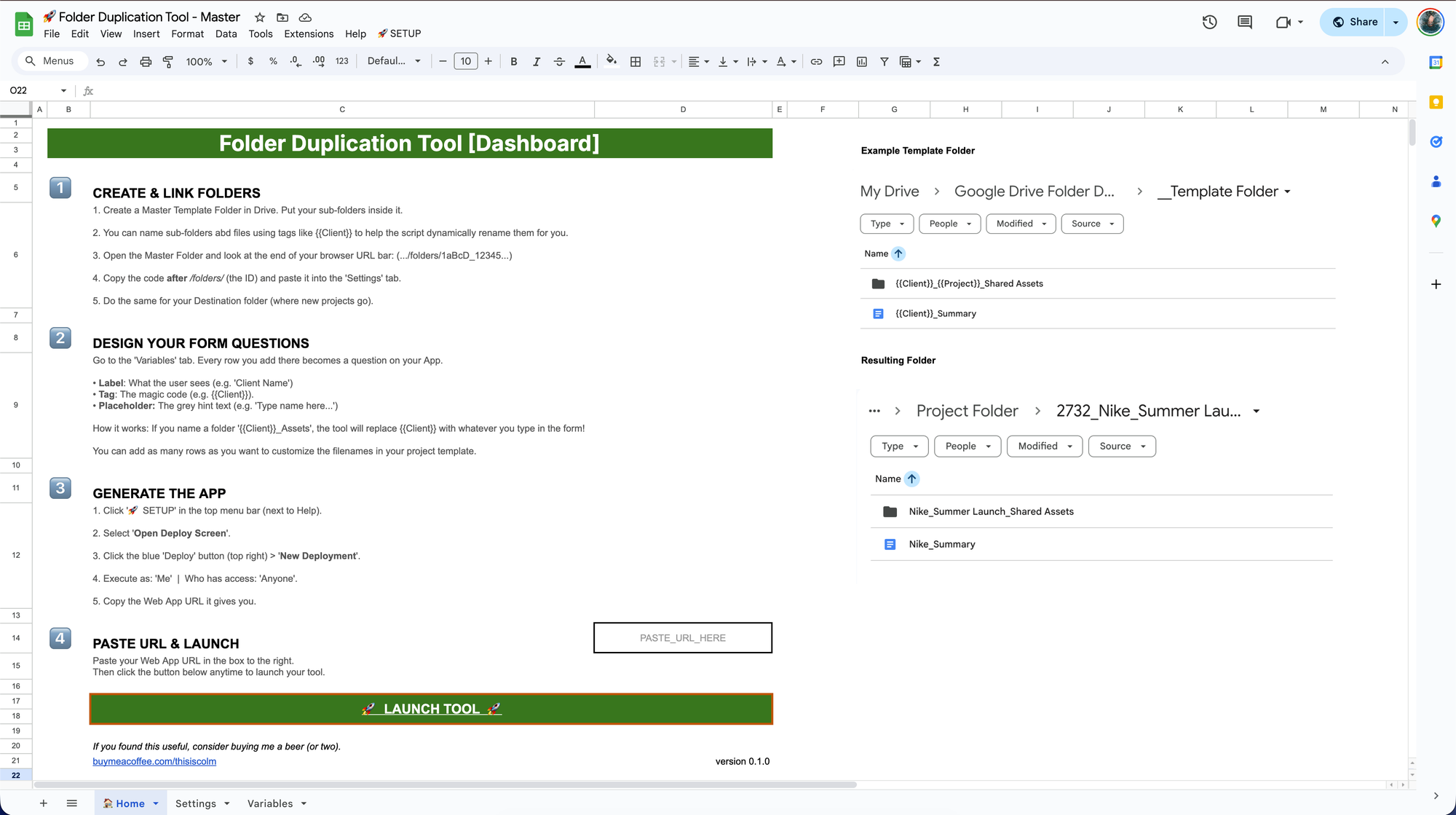1456x815 pixels.
Task: Click the insert link icon
Action: 816,62
